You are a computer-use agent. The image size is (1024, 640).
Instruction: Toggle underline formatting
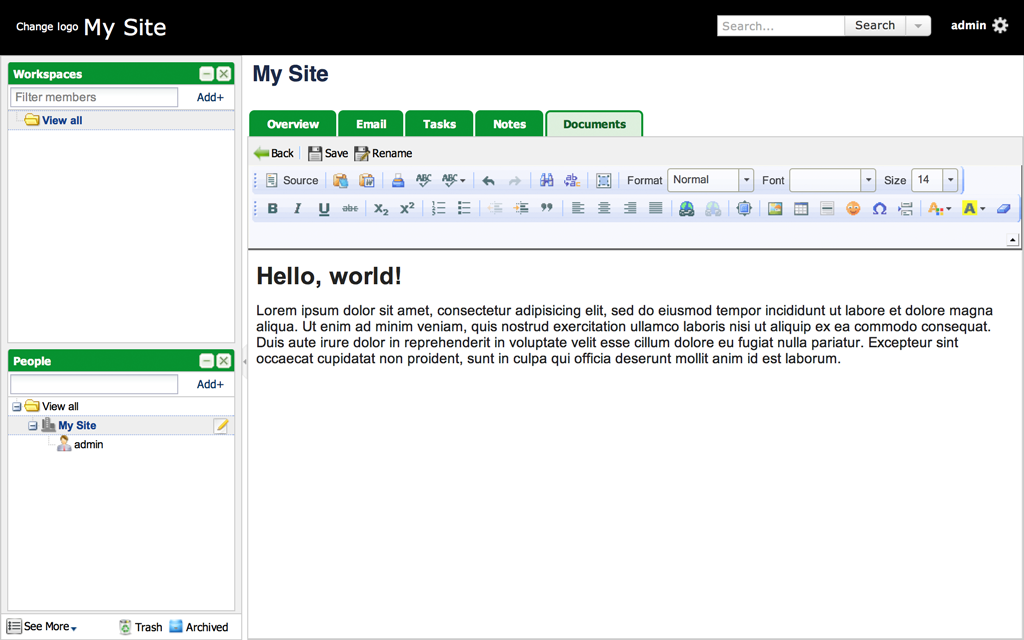point(323,208)
